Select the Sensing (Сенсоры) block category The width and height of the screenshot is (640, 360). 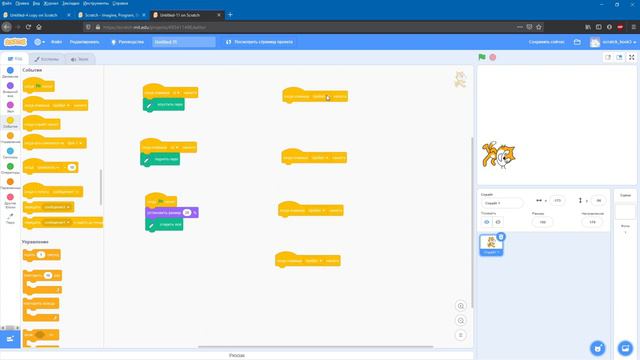(x=10, y=153)
